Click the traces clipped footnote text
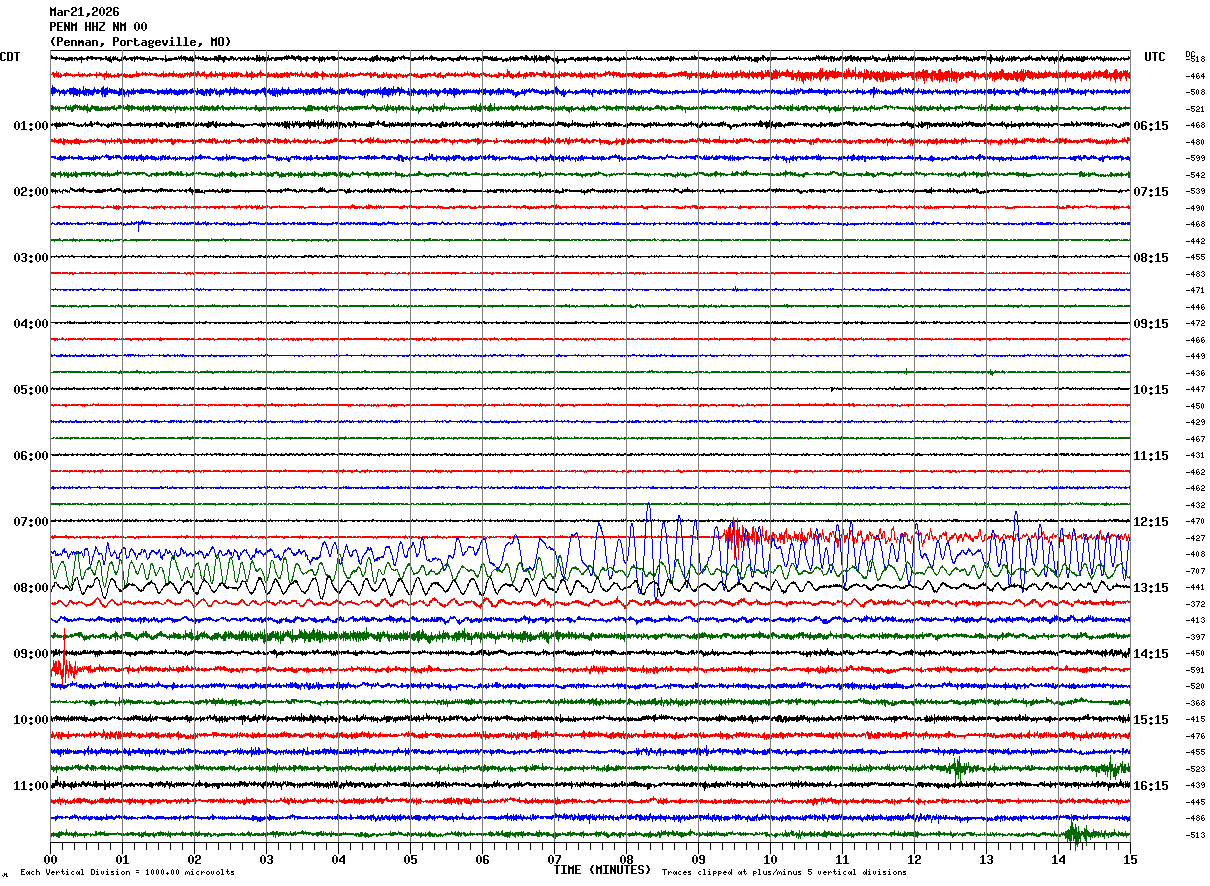1210x886 pixels. coord(784,873)
